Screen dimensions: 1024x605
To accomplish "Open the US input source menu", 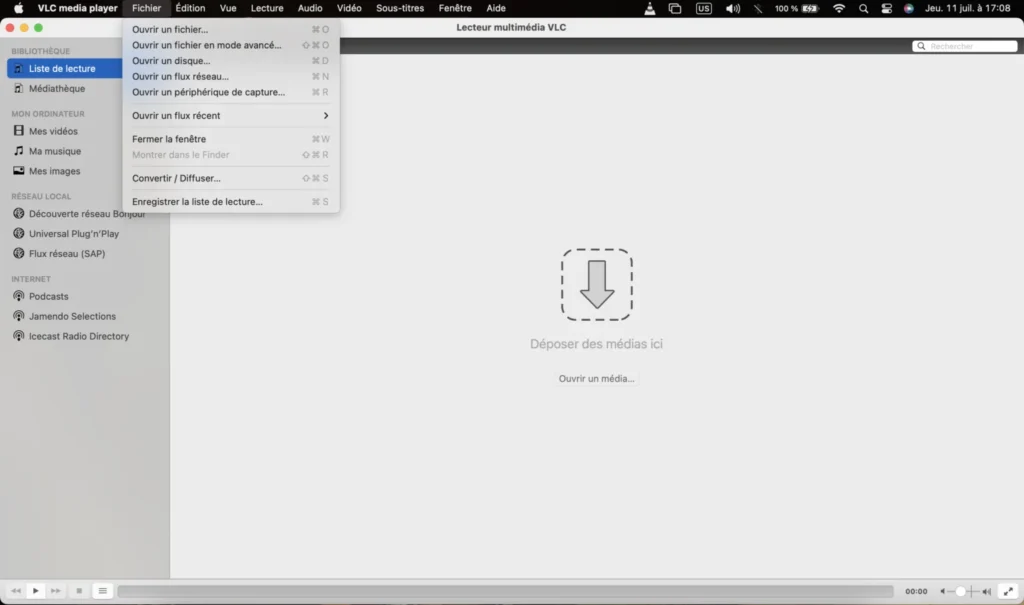I will [703, 8].
